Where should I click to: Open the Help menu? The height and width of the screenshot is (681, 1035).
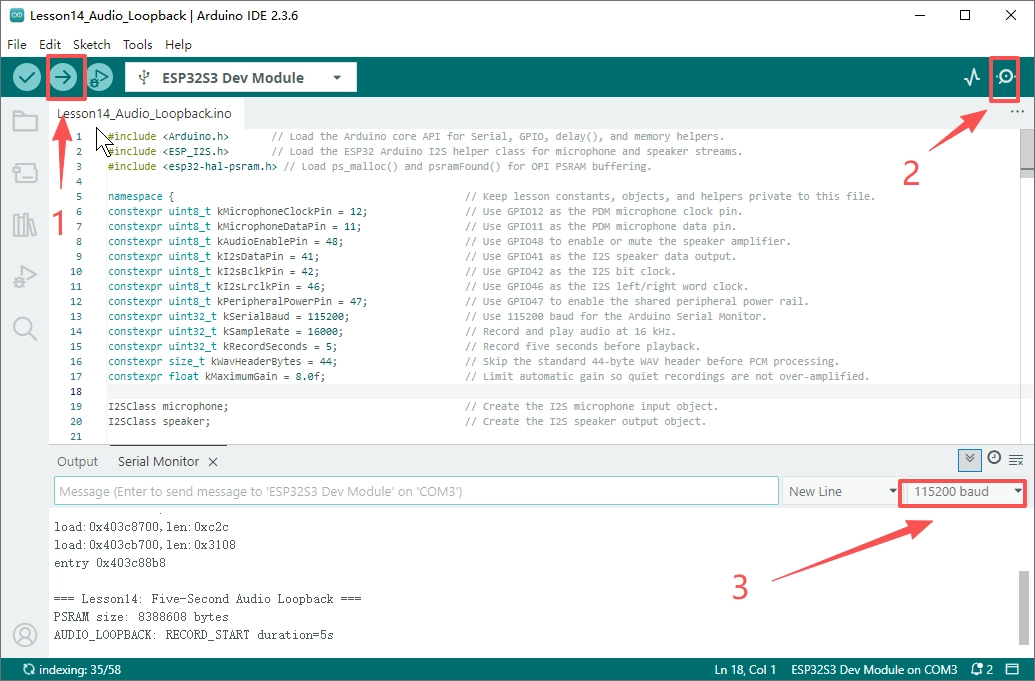pos(178,44)
